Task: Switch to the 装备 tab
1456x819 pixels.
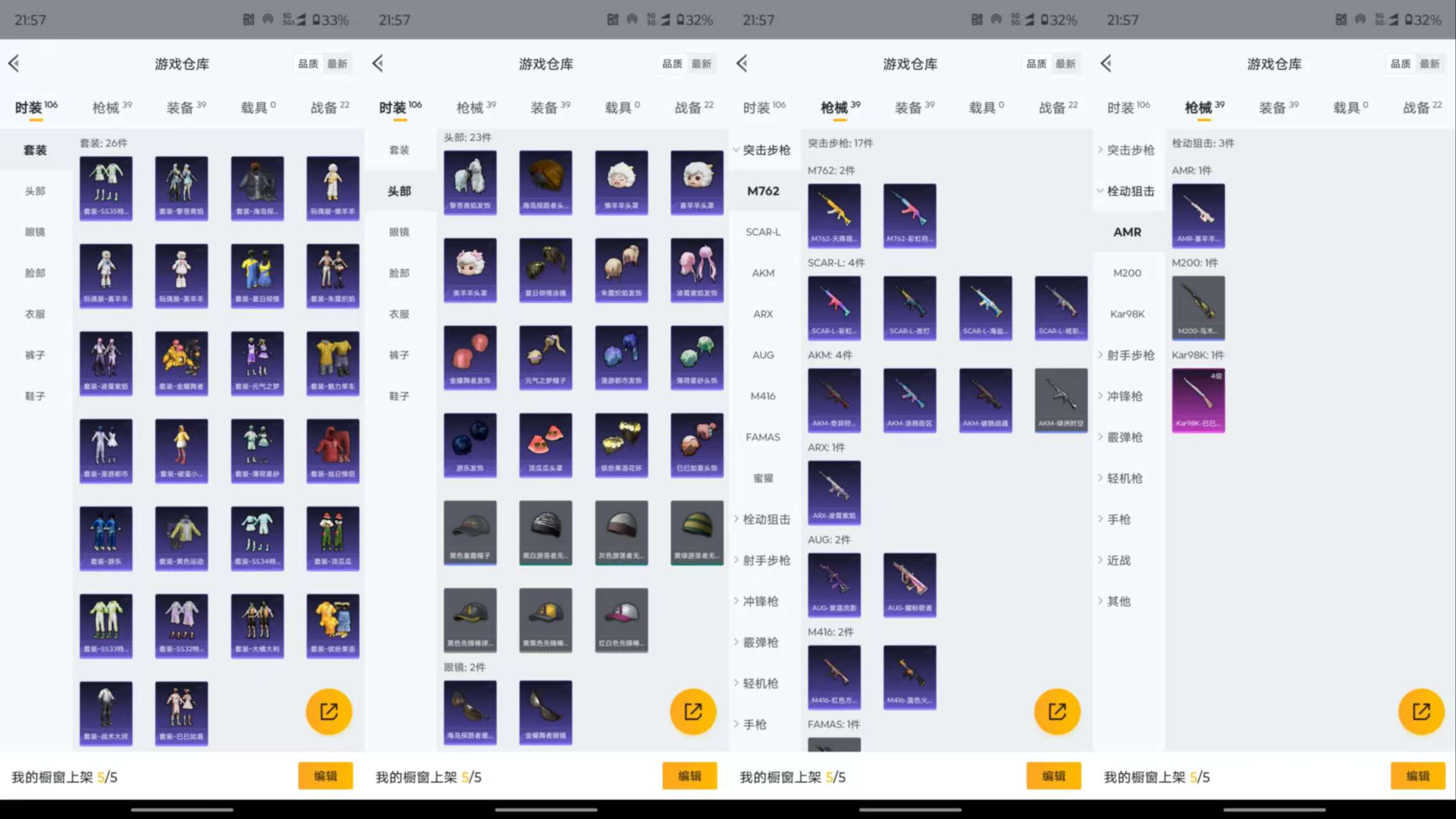Action: (182, 107)
